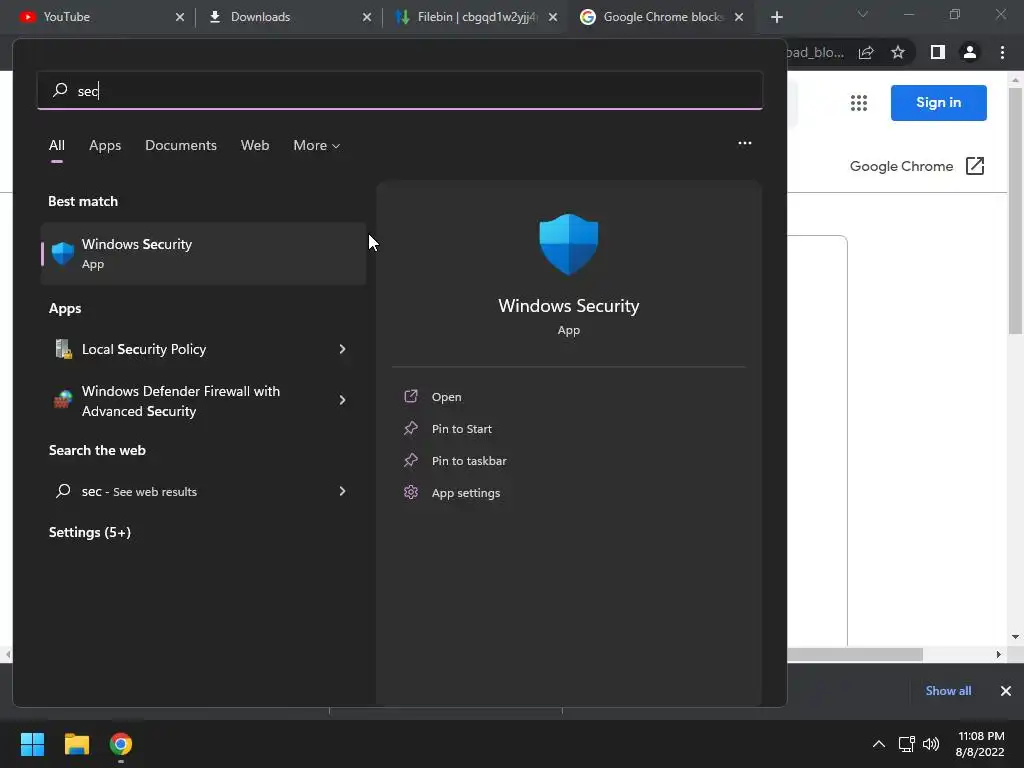Click the Chrome taskbar icon
The width and height of the screenshot is (1024, 768).
coord(121,744)
